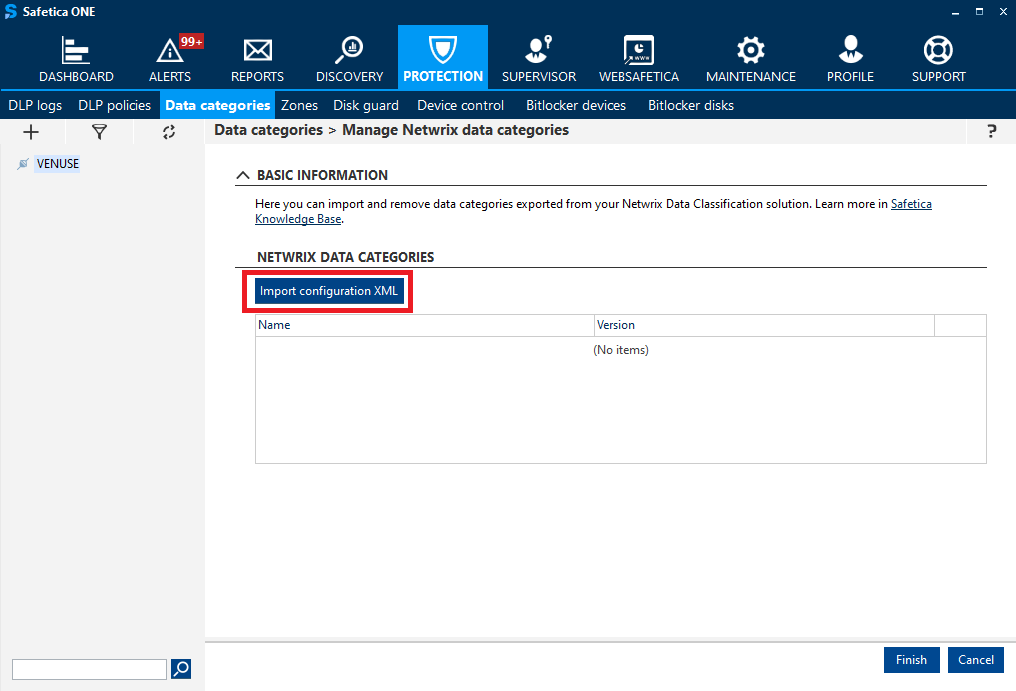
Task: Click the VENUSE tree node icon
Action: 23,163
